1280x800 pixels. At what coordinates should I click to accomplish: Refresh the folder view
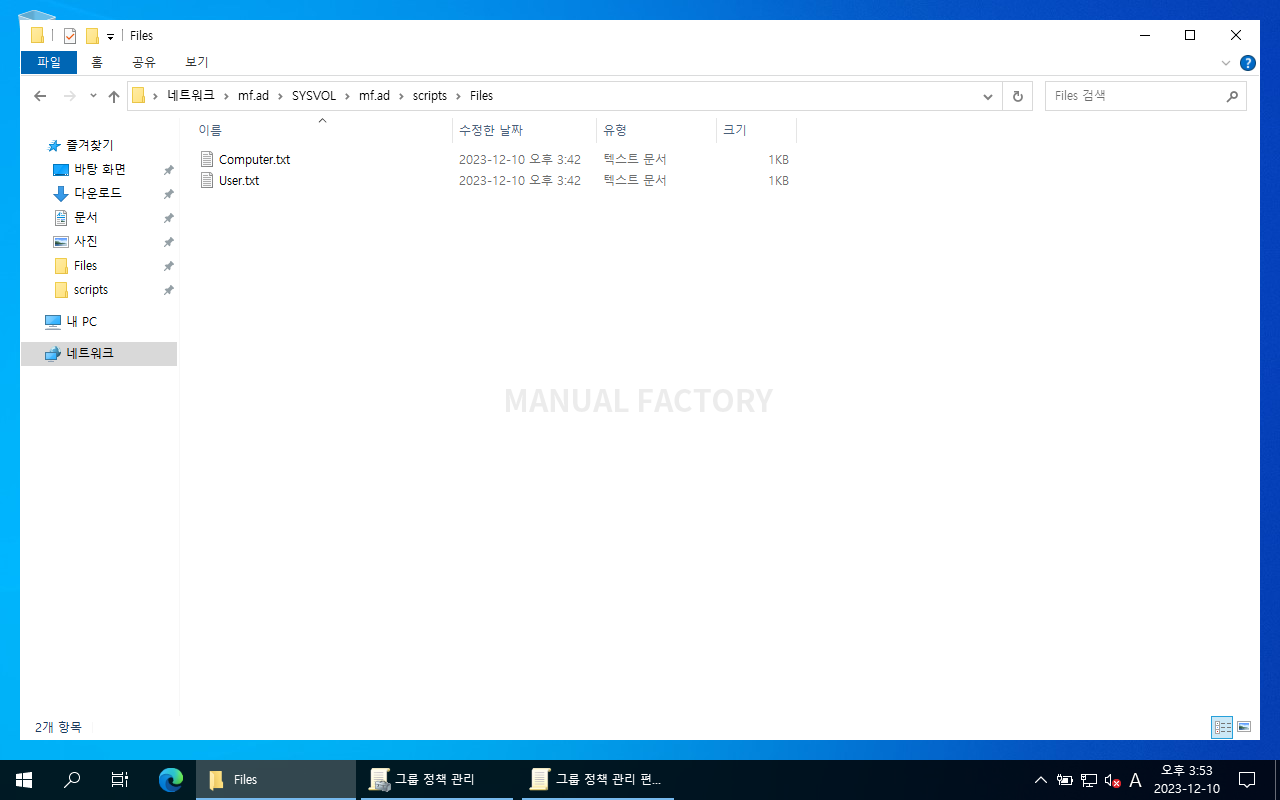click(x=1018, y=97)
